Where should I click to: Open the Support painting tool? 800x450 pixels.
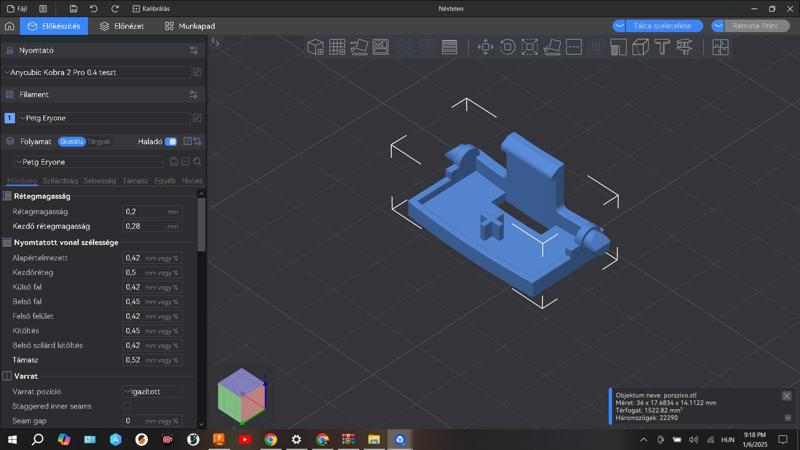pyautogui.click(x=618, y=47)
